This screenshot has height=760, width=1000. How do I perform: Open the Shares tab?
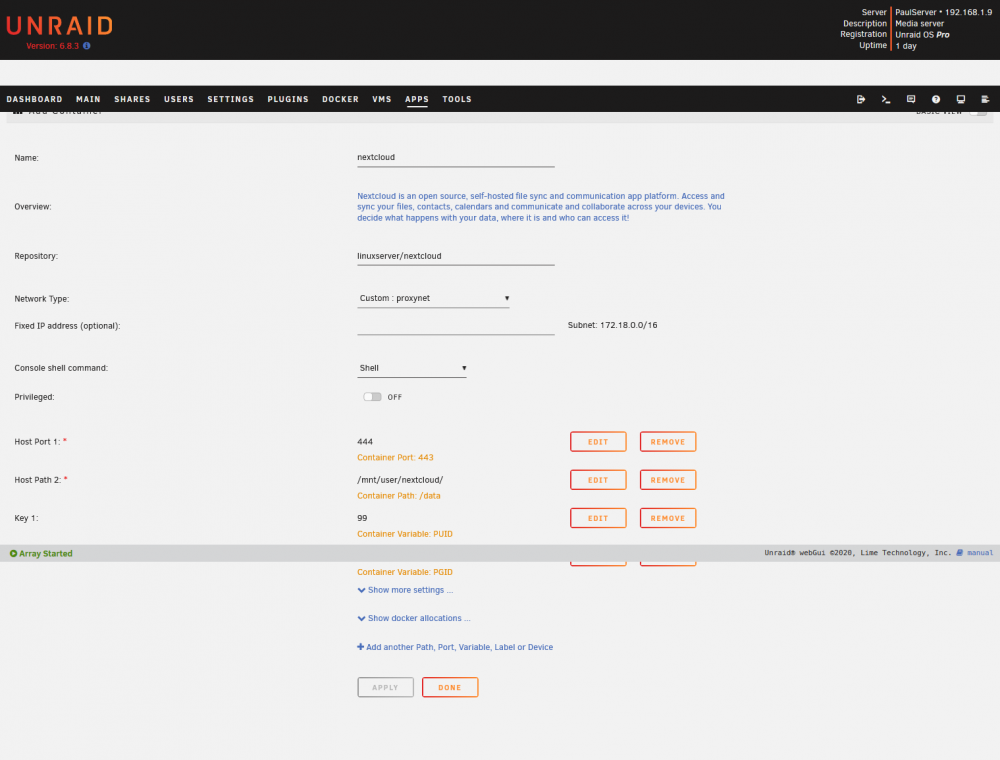tap(132, 99)
